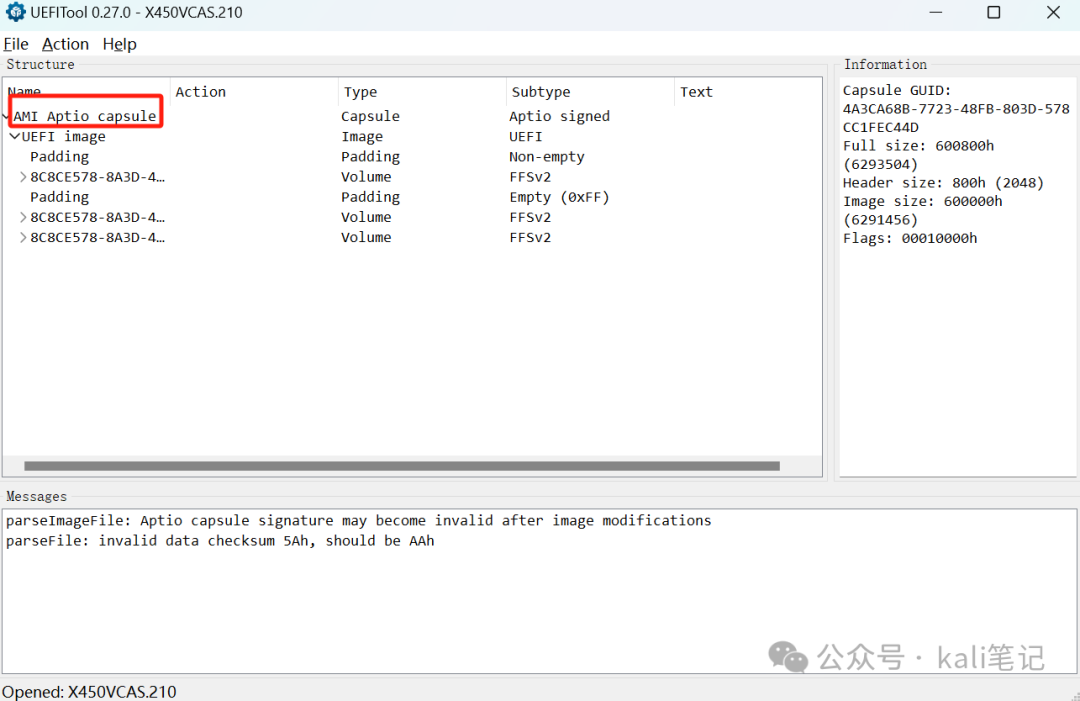Click the Name column header
Screen dimensions: 1080x701
pos(87,92)
